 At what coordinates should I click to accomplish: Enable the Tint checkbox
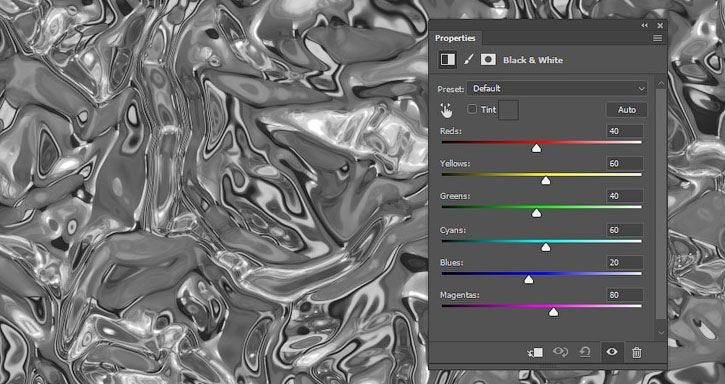point(472,109)
